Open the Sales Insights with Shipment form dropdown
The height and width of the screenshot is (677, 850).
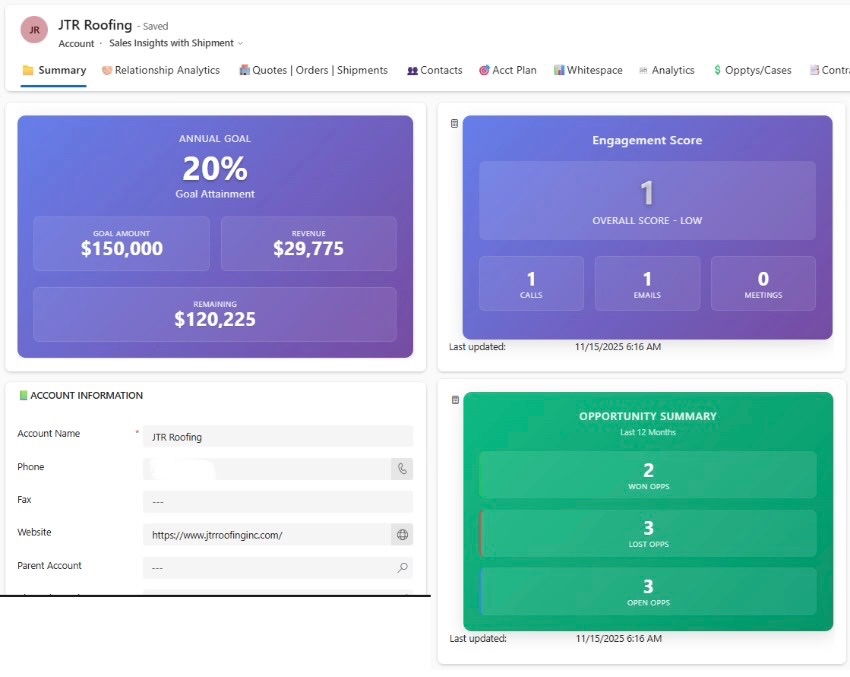176,43
